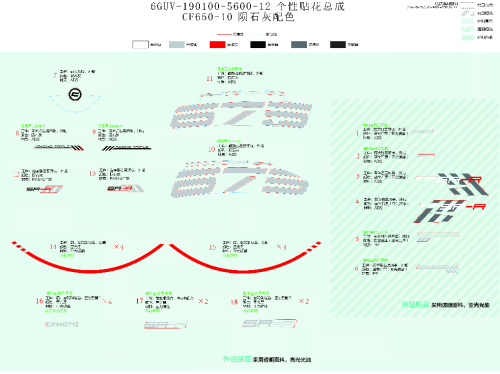The width and height of the screenshot is (500, 374).
Task: Click the right red arc stripe decal
Action: (x=245, y=257)
